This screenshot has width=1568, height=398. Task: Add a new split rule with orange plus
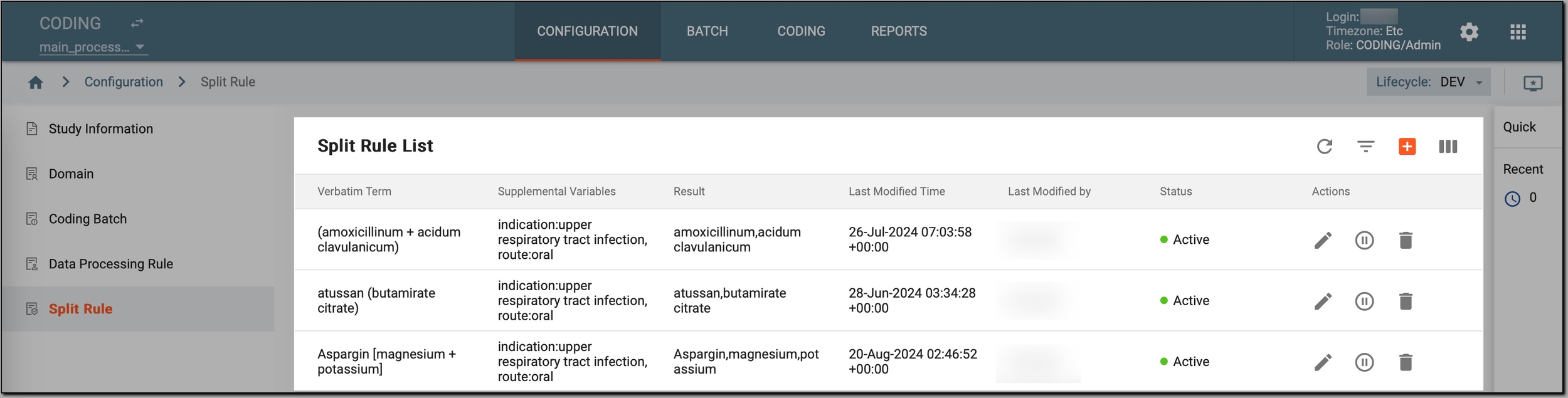tap(1407, 147)
